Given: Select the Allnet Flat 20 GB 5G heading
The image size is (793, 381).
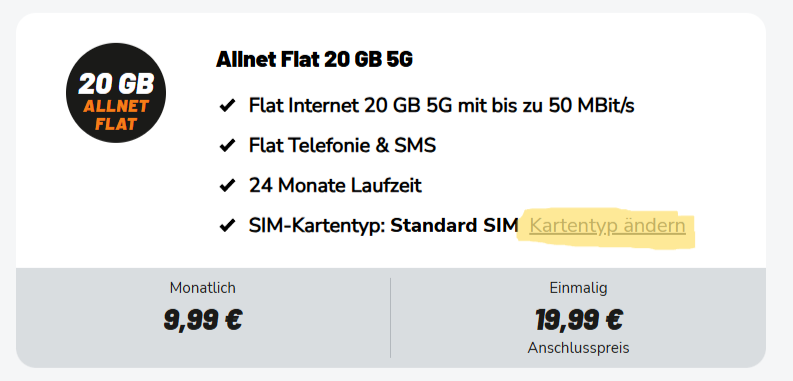Looking at the screenshot, I should 314,60.
